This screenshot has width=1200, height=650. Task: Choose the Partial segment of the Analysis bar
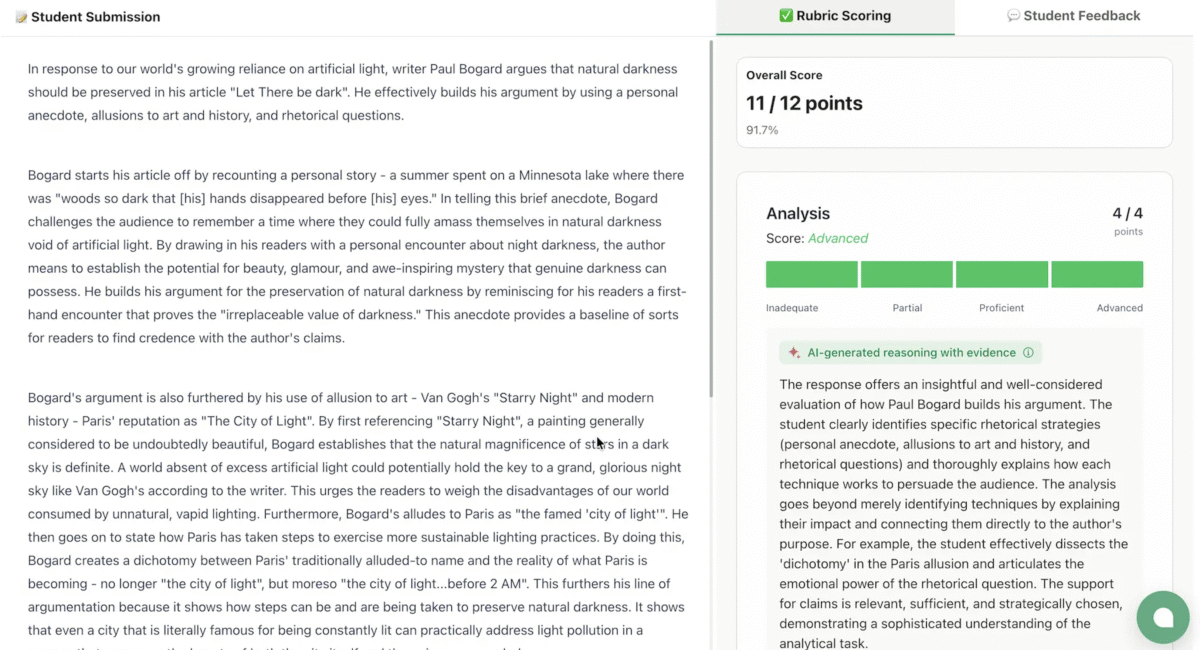click(907, 275)
